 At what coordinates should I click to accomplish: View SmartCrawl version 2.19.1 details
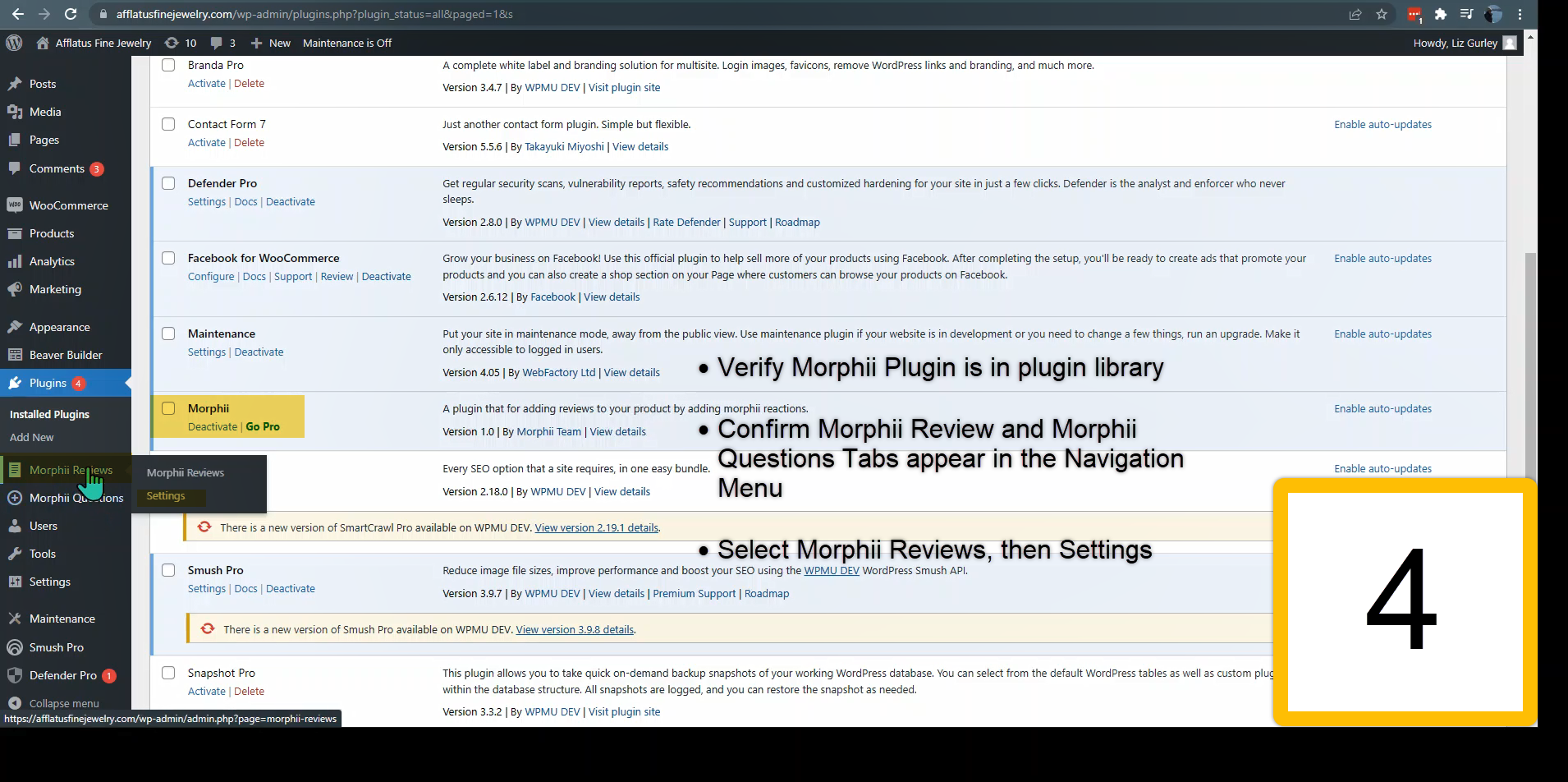(x=596, y=528)
